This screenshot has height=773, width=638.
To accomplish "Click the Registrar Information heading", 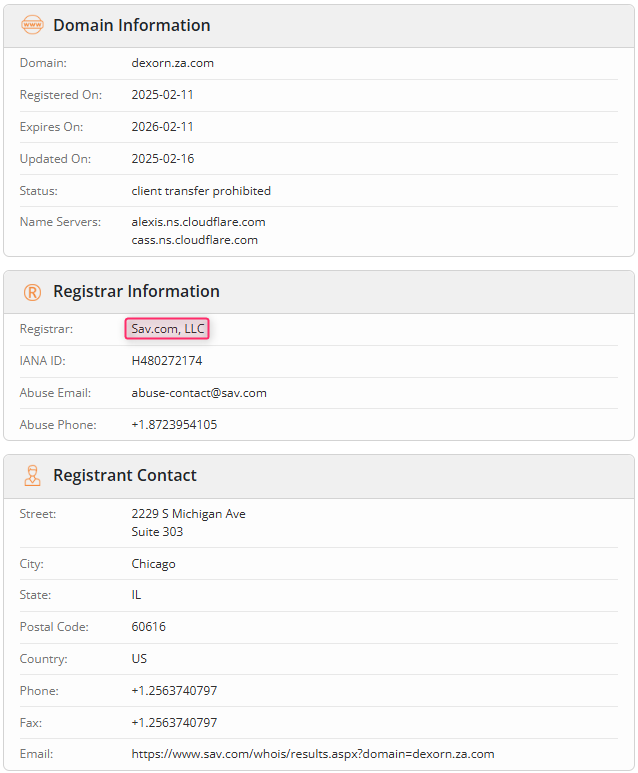I will (137, 291).
